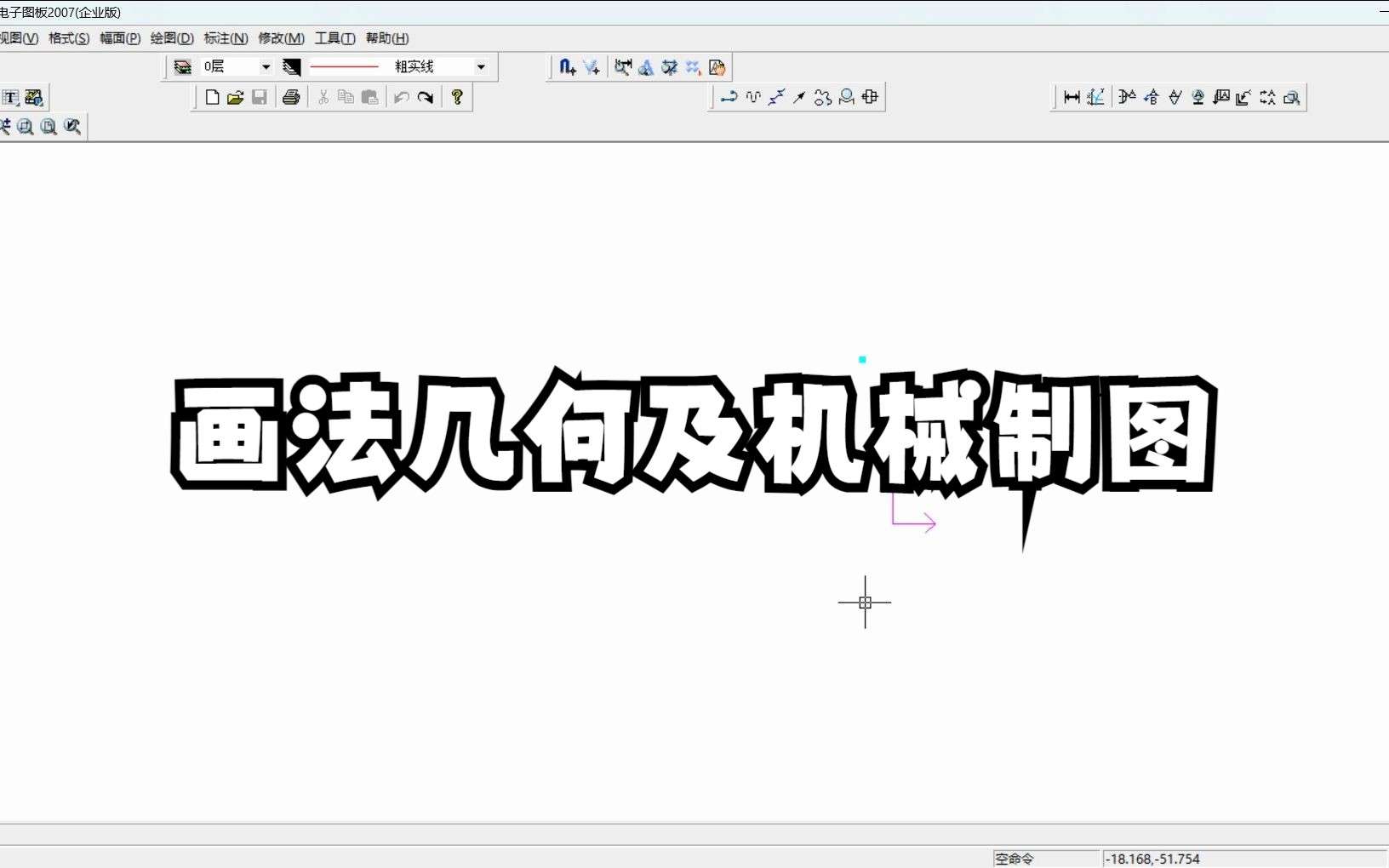Open an existing drawing file
Viewport: 1389px width, 868px height.
click(x=236, y=97)
